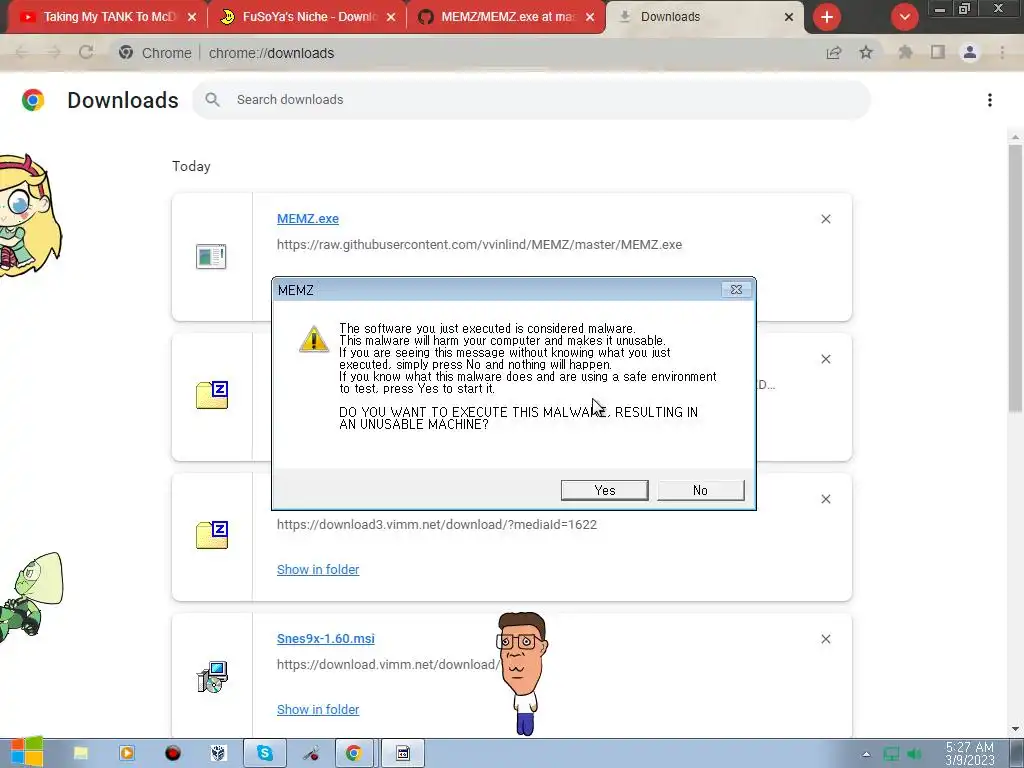
Task: Remove MEMZ.exe from the downloads list
Action: [x=825, y=219]
